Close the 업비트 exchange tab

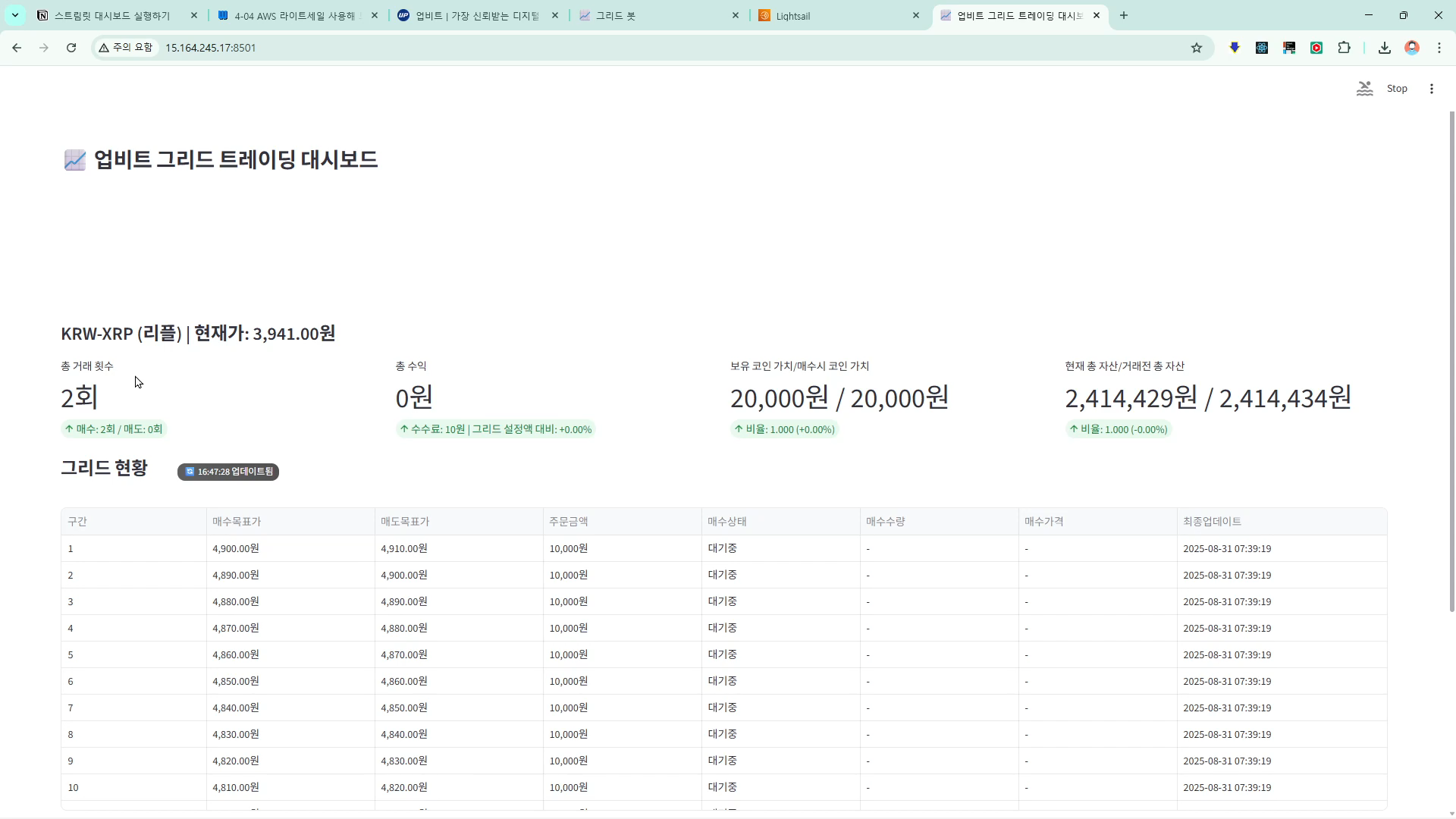point(555,15)
